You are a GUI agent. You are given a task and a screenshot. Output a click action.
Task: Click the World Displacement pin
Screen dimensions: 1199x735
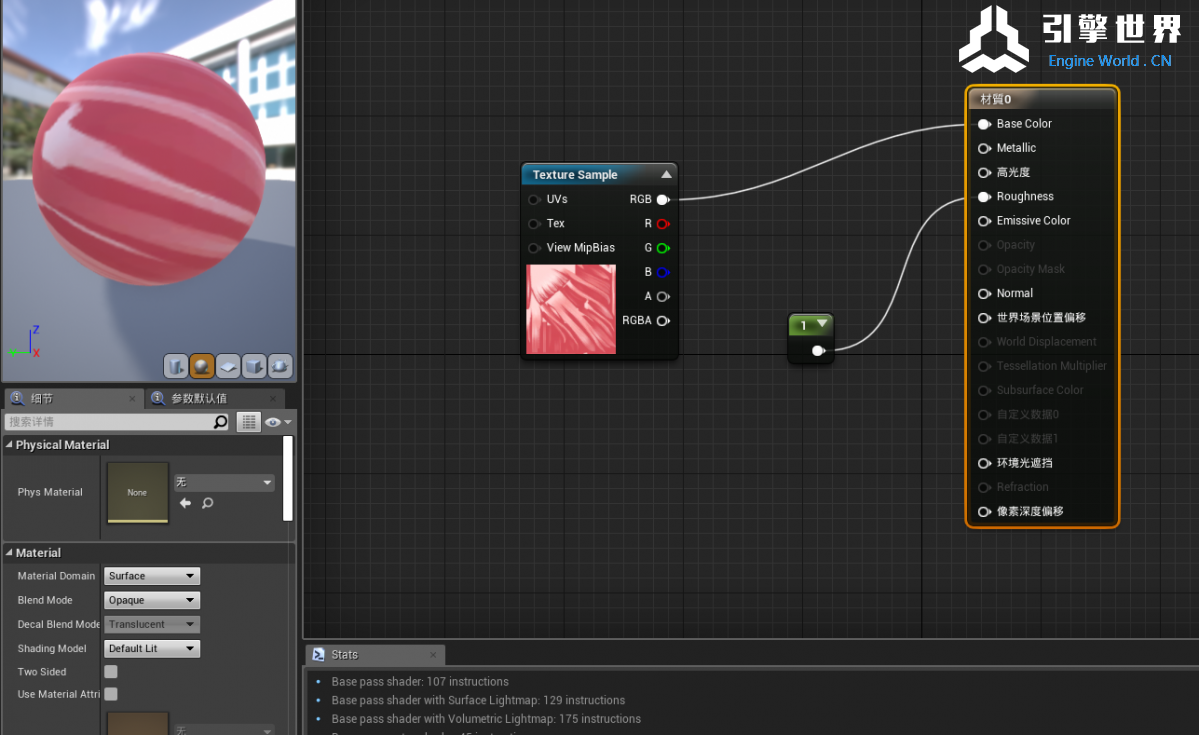pos(984,342)
